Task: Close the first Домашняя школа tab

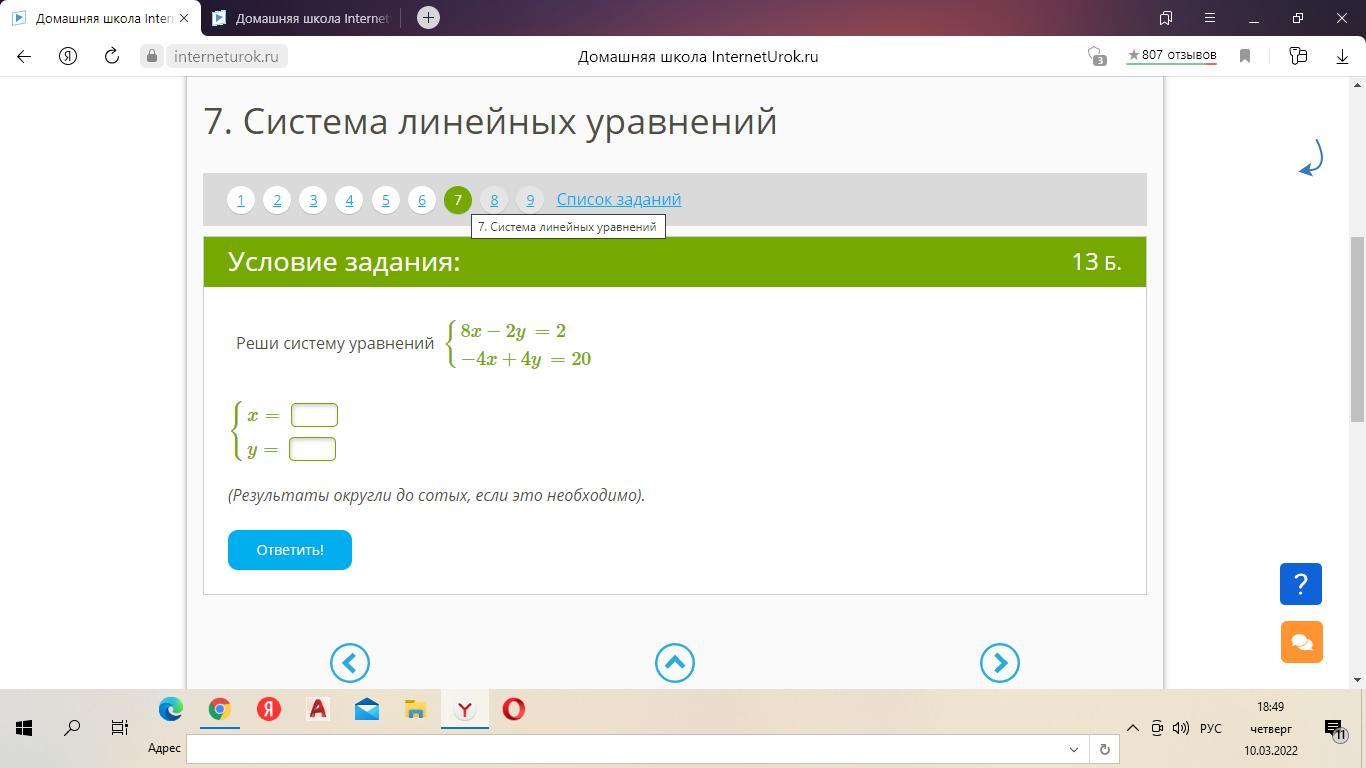Action: [184, 18]
